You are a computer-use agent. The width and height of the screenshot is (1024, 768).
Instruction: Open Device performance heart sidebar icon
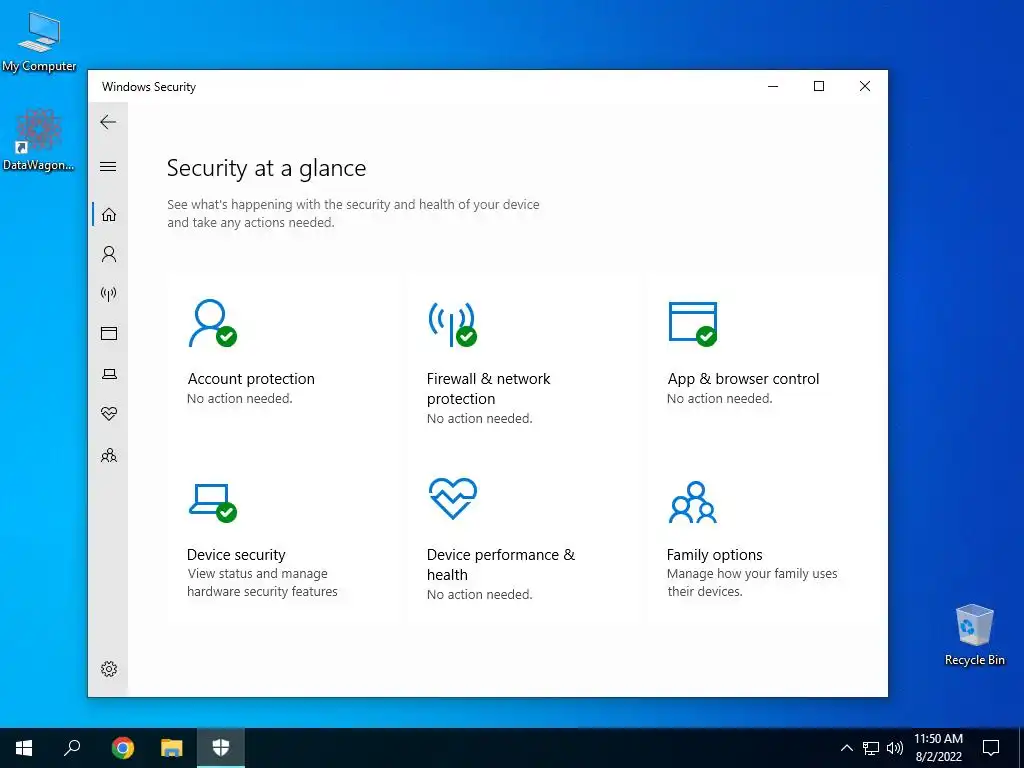click(x=109, y=414)
